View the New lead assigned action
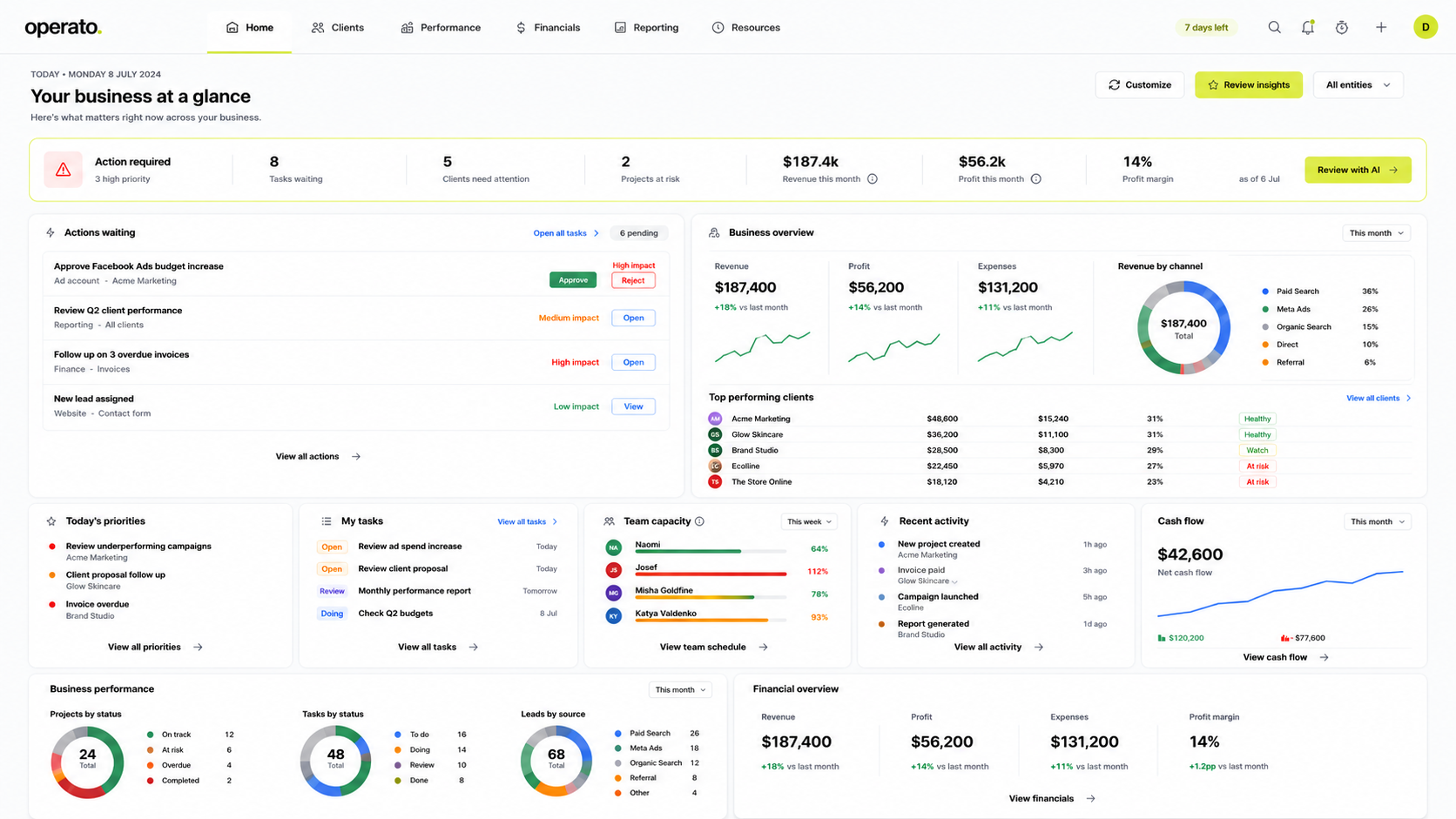 click(633, 406)
